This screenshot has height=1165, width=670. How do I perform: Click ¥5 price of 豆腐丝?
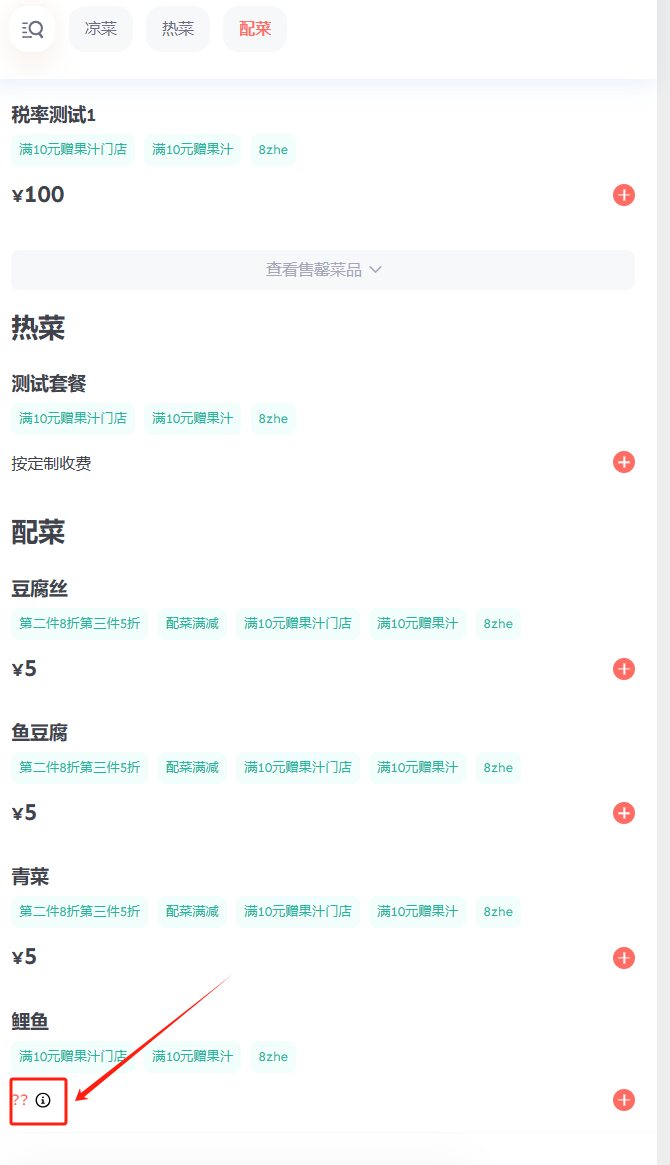pyautogui.click(x=25, y=669)
